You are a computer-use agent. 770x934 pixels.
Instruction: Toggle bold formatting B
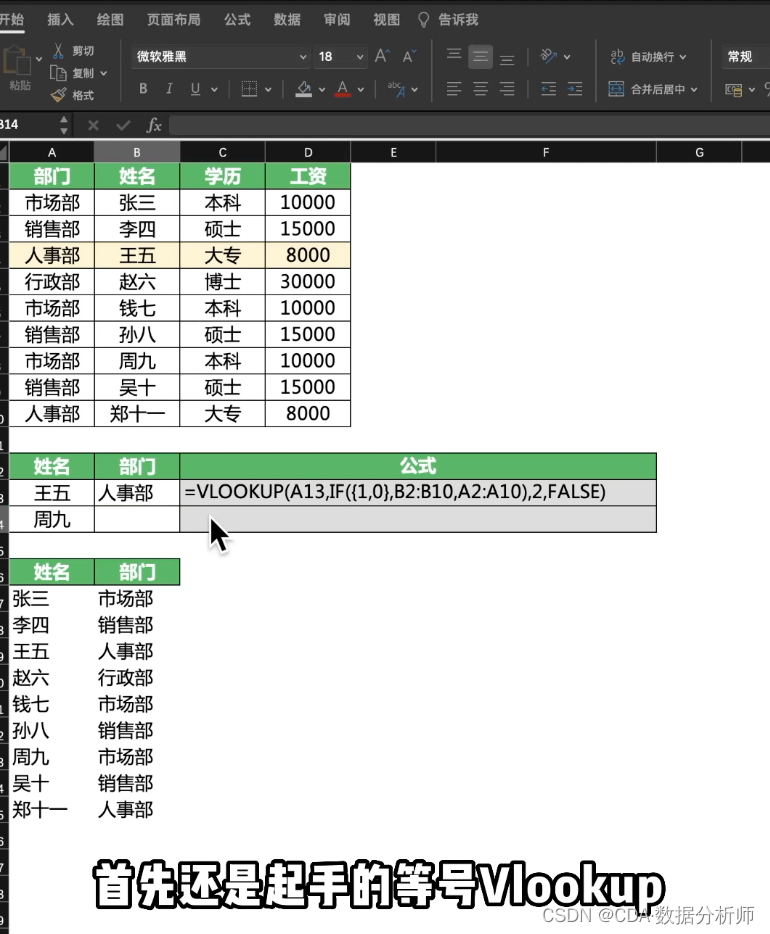[x=143, y=89]
